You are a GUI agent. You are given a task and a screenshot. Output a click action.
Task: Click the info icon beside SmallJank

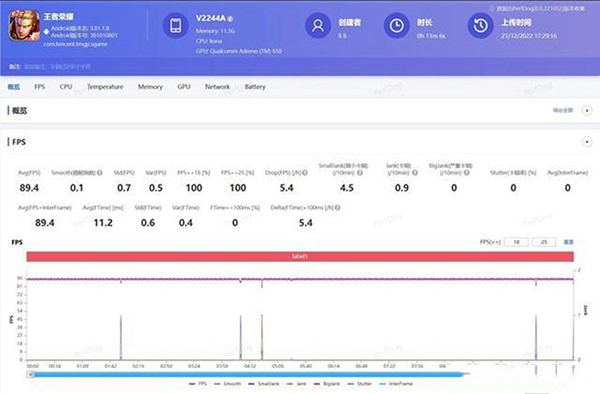[360, 173]
